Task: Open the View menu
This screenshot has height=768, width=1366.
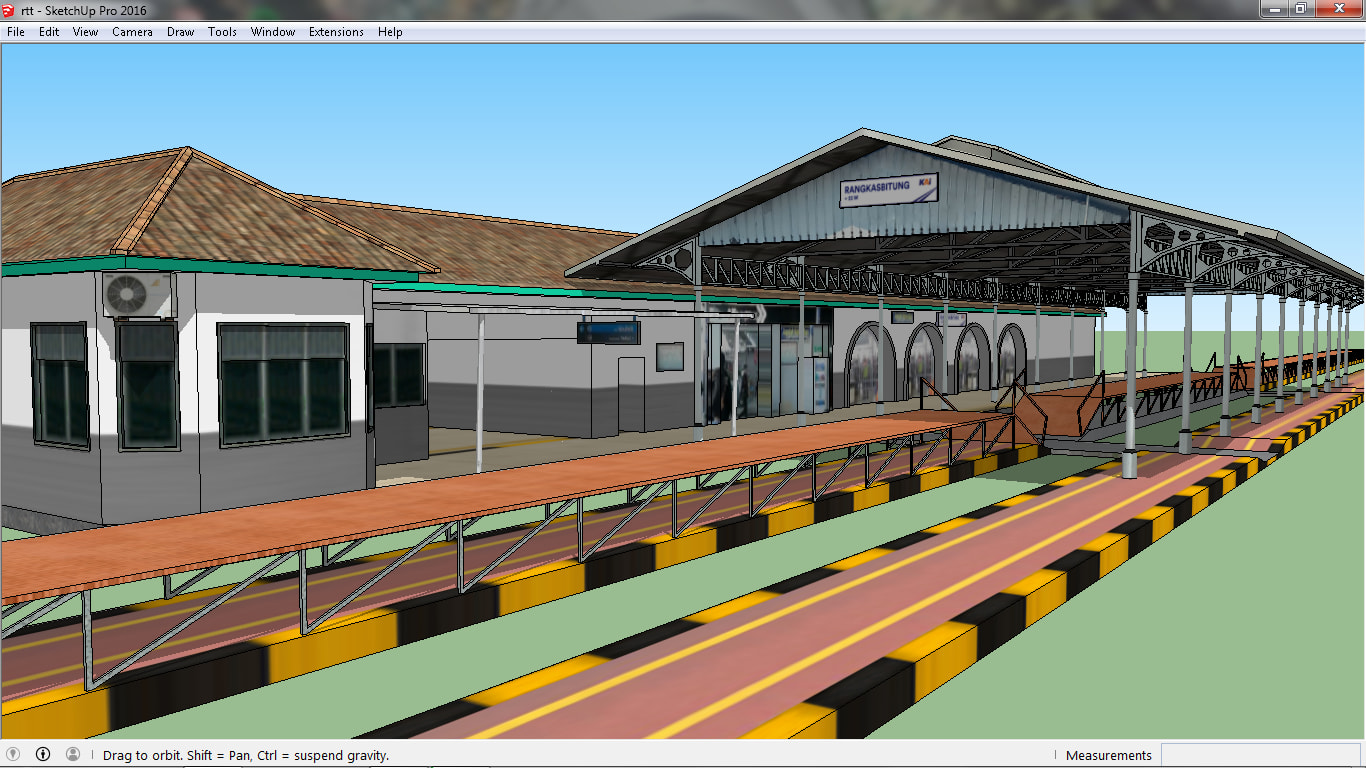Action: pos(86,32)
